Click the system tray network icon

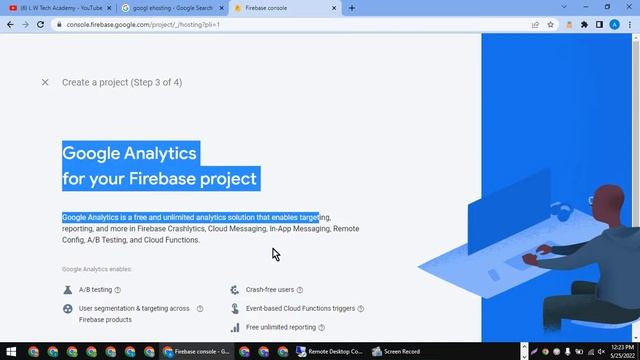click(591, 351)
